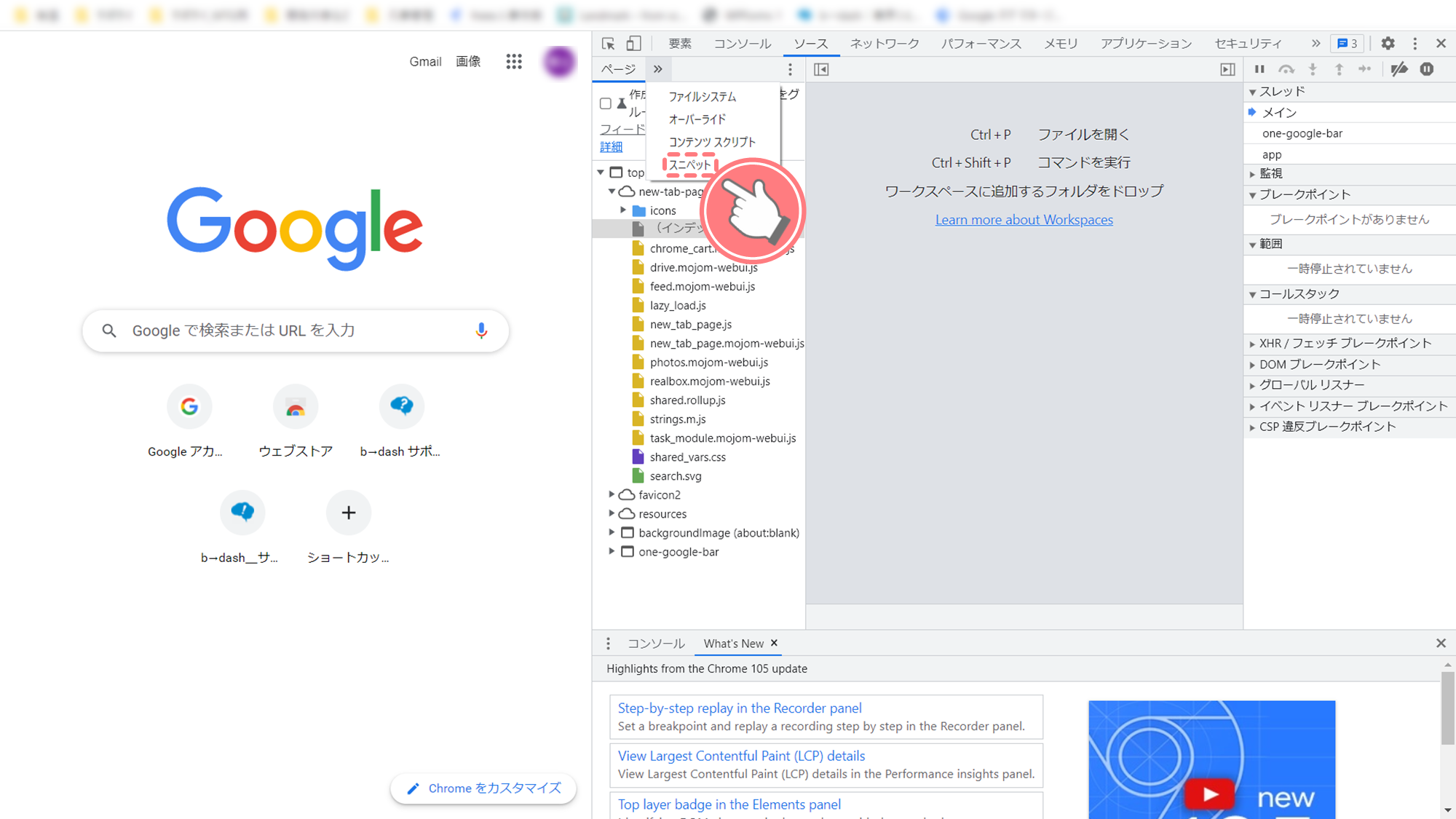Screen dimensions: 1456x819
Task: Open DevTools settings gear
Action: pyautogui.click(x=1388, y=44)
